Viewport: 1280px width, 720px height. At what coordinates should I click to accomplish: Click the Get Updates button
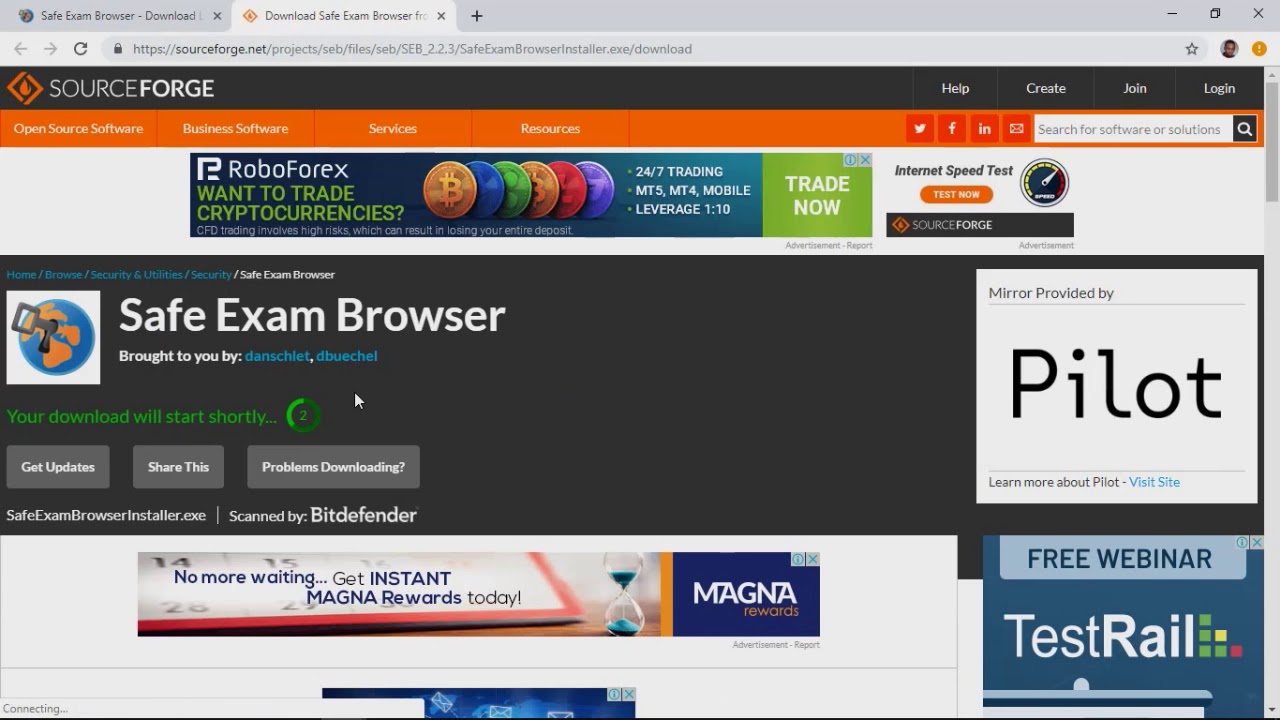[x=58, y=467]
